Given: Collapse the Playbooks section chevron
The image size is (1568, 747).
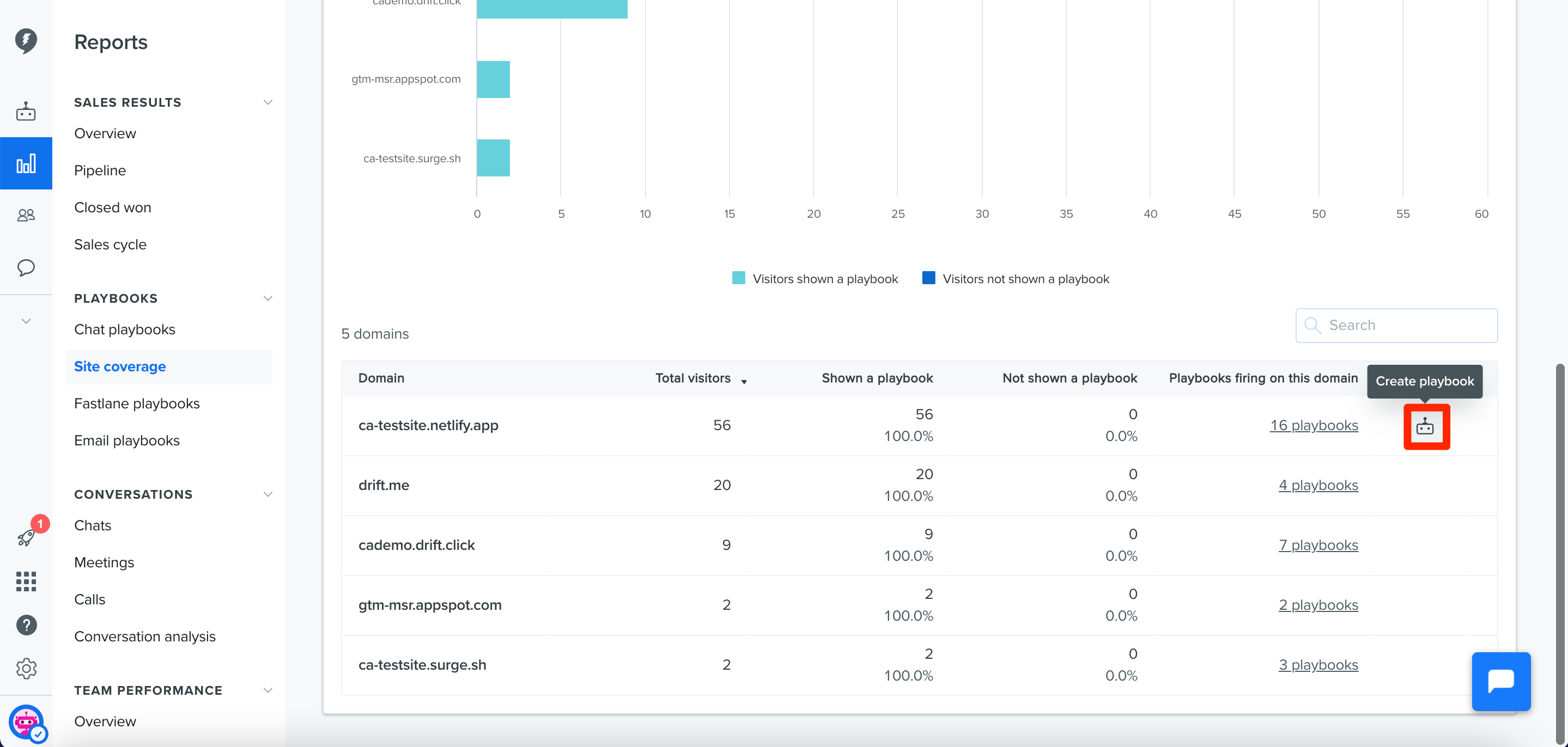Looking at the screenshot, I should tap(267, 298).
